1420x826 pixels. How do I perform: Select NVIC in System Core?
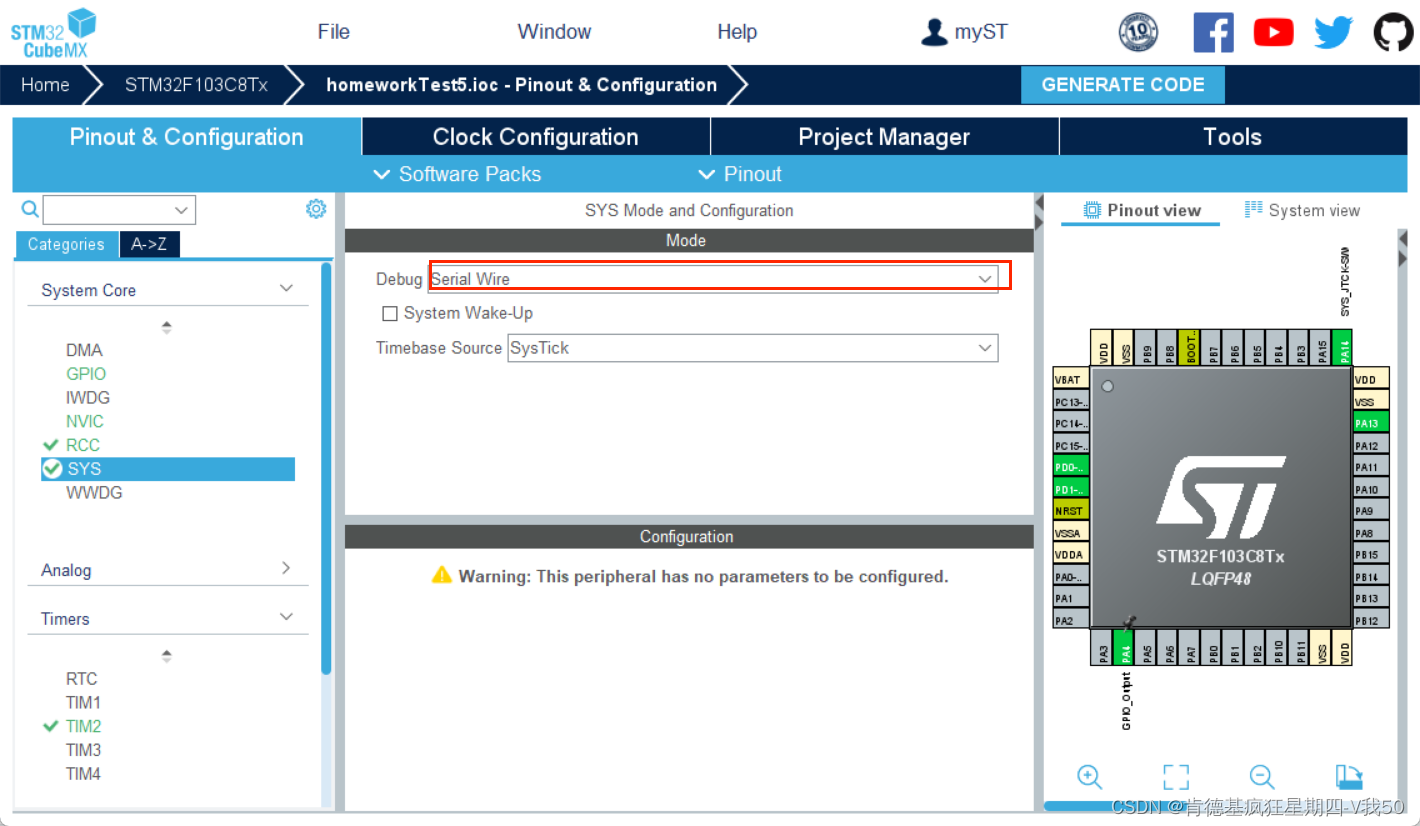85,421
